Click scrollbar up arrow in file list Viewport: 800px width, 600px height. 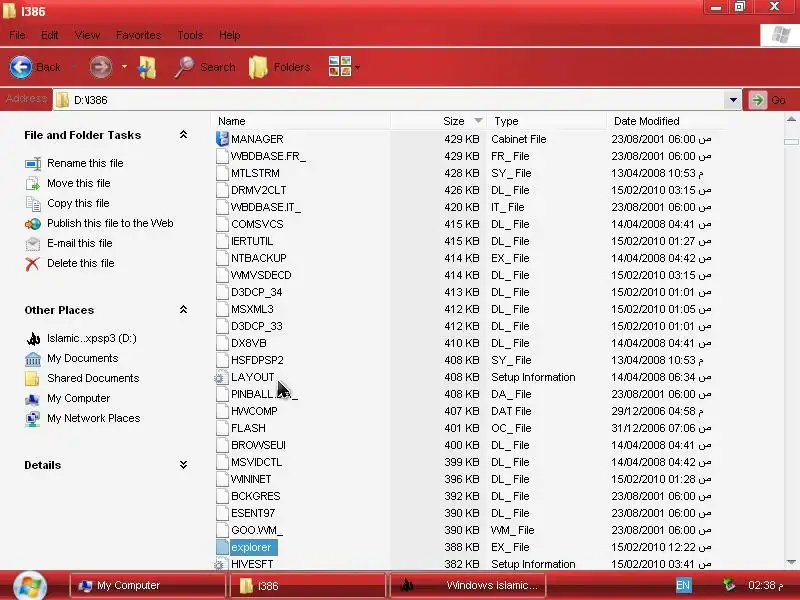coord(791,119)
